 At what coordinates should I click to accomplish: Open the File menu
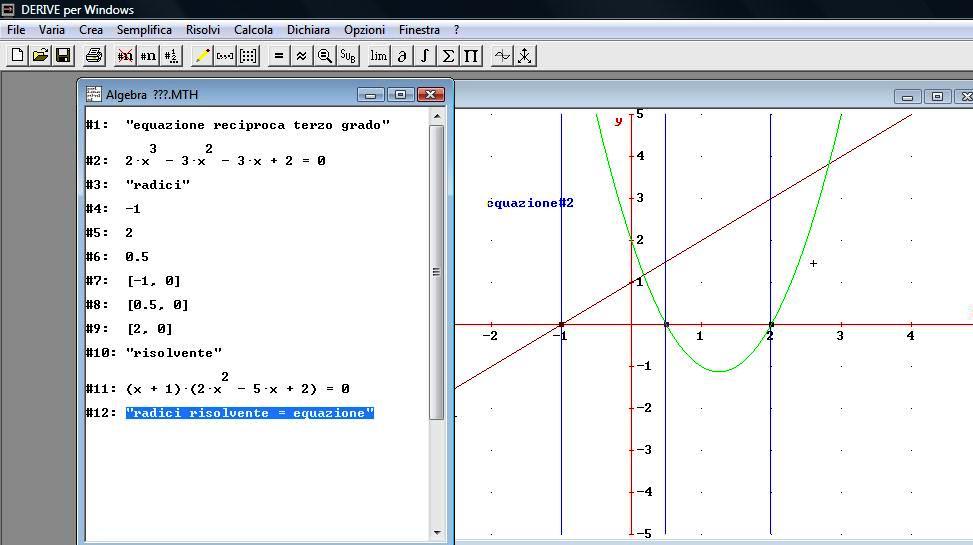click(16, 30)
